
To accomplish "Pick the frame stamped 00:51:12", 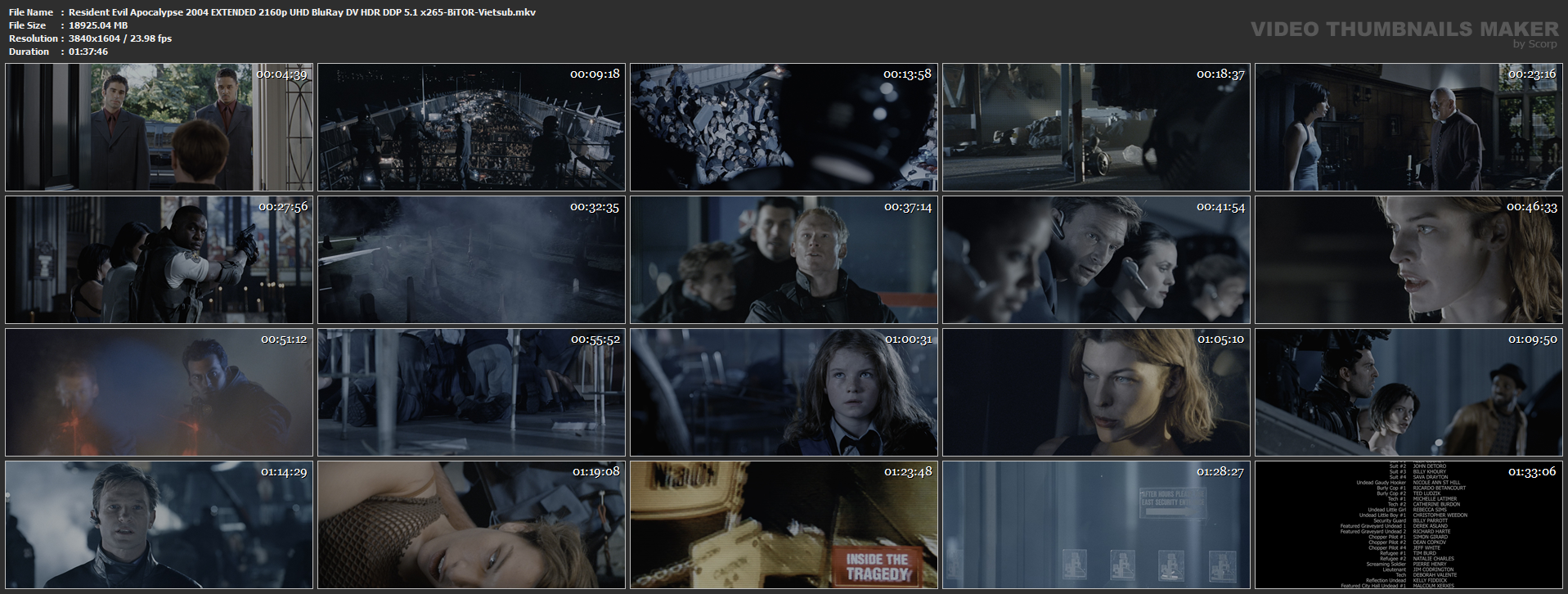I will (159, 392).
